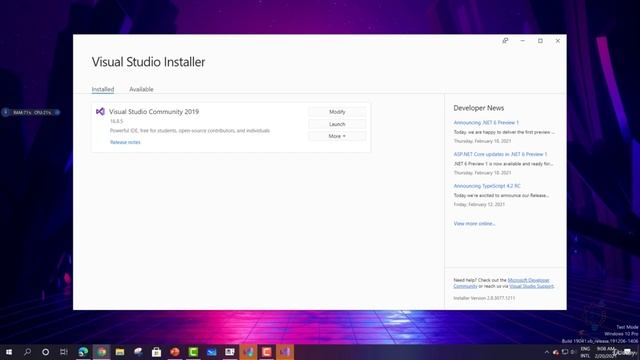Maximize the Visual Studio Installer window

click(x=540, y=41)
